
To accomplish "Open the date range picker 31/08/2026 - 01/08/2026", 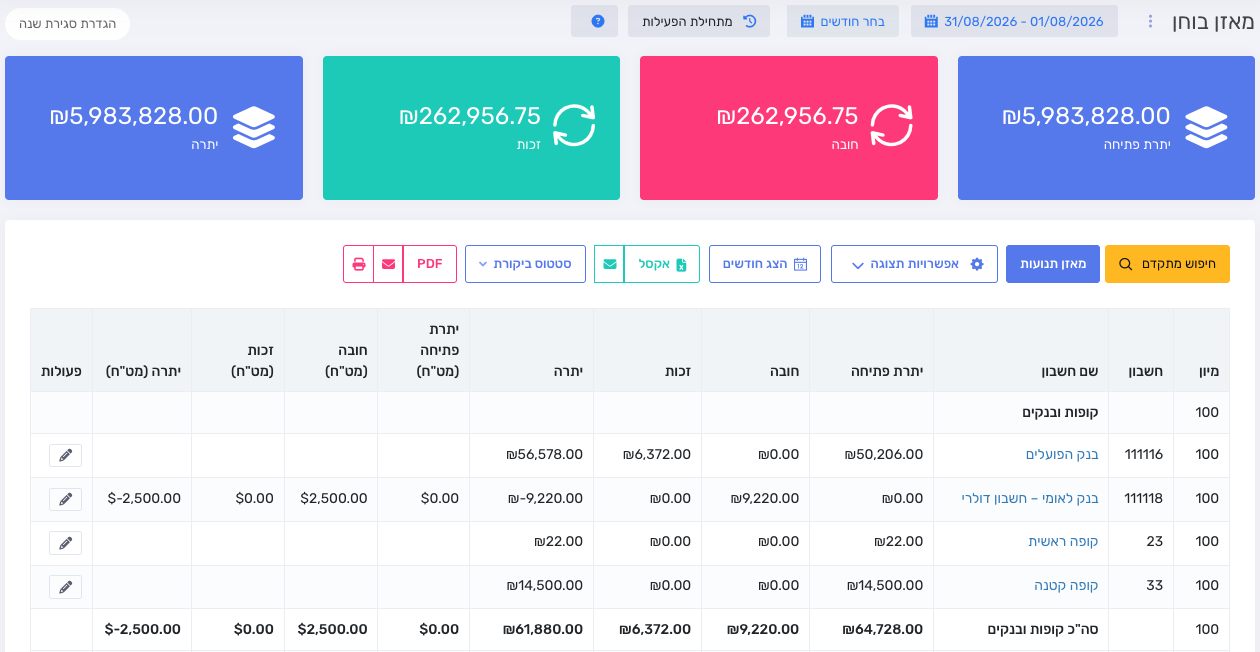I will (x=1014, y=21).
